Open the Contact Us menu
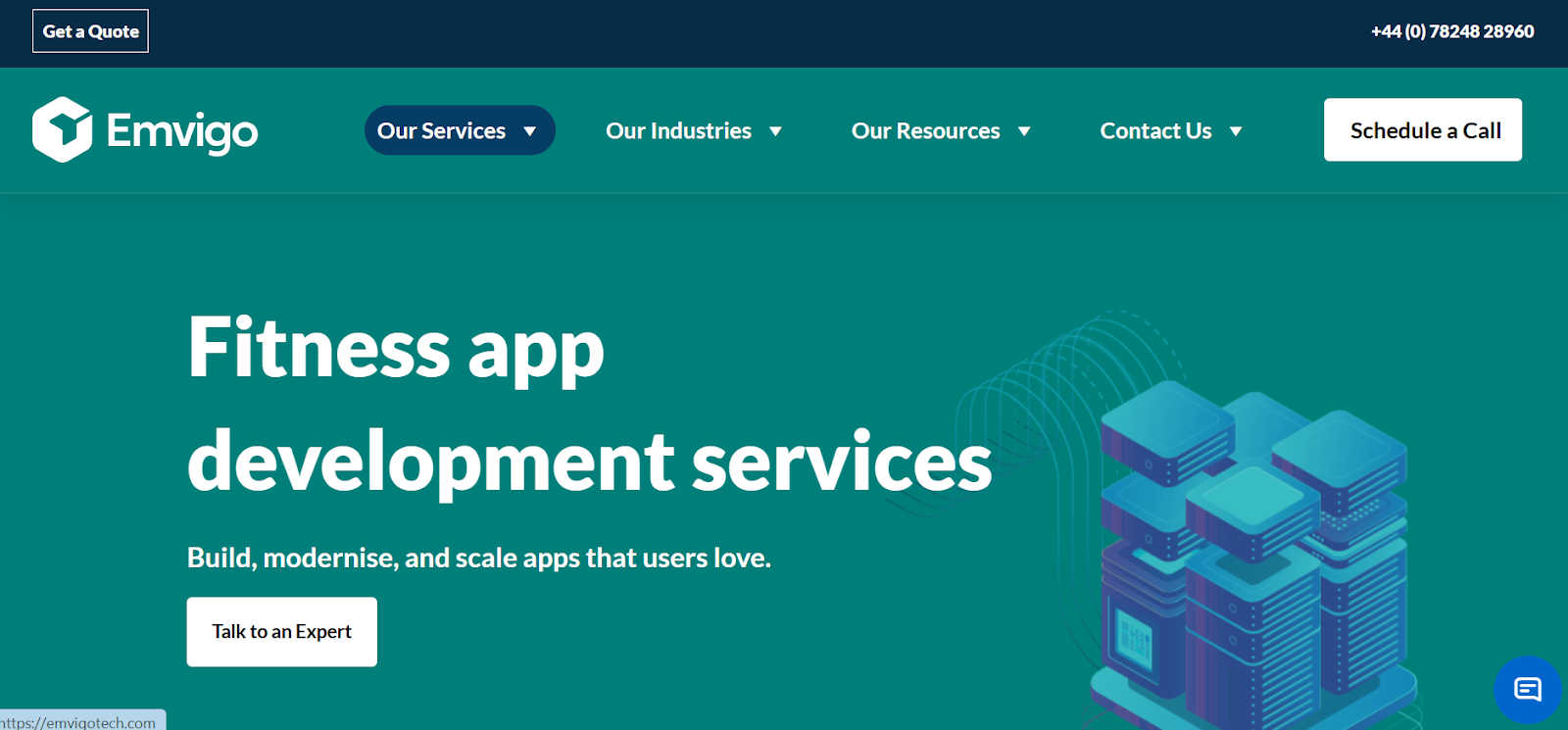Image resolution: width=1568 pixels, height=730 pixels. 1171,130
